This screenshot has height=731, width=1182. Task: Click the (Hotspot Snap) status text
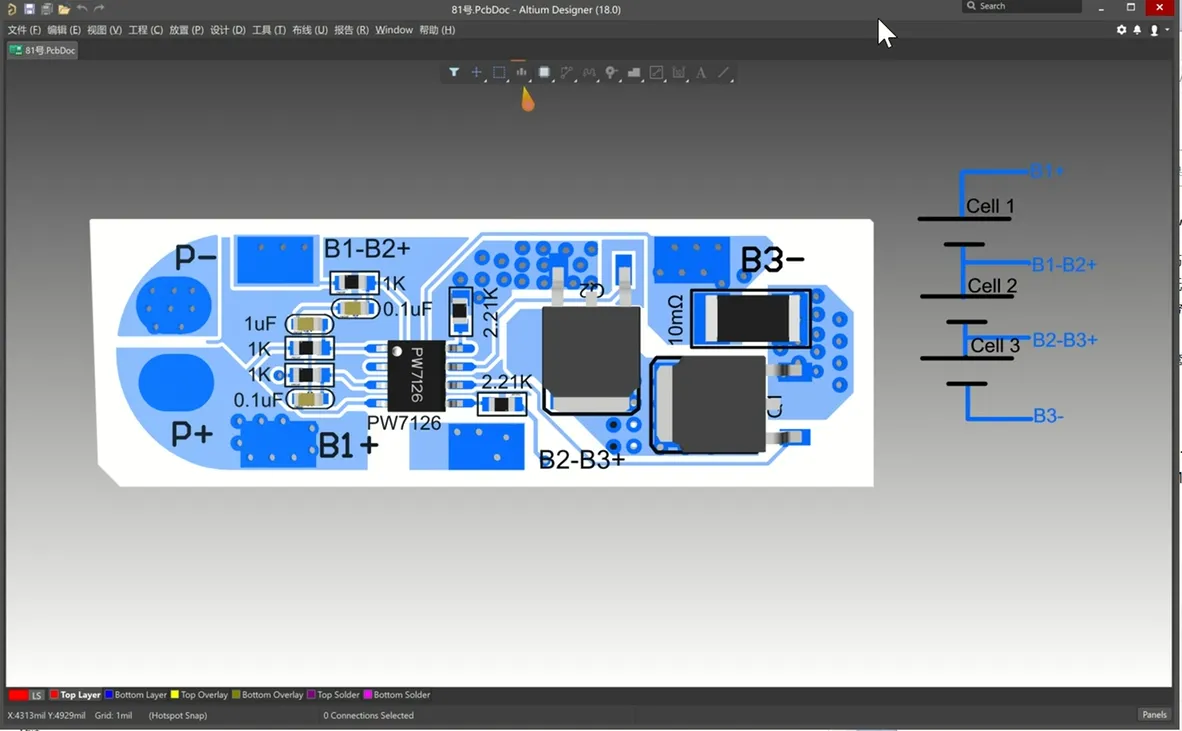[x=178, y=715]
